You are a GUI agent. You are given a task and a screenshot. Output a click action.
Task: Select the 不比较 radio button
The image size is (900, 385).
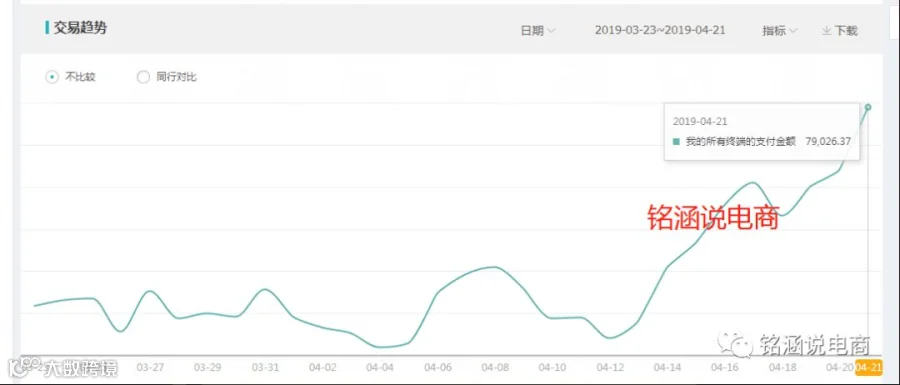tap(52, 77)
